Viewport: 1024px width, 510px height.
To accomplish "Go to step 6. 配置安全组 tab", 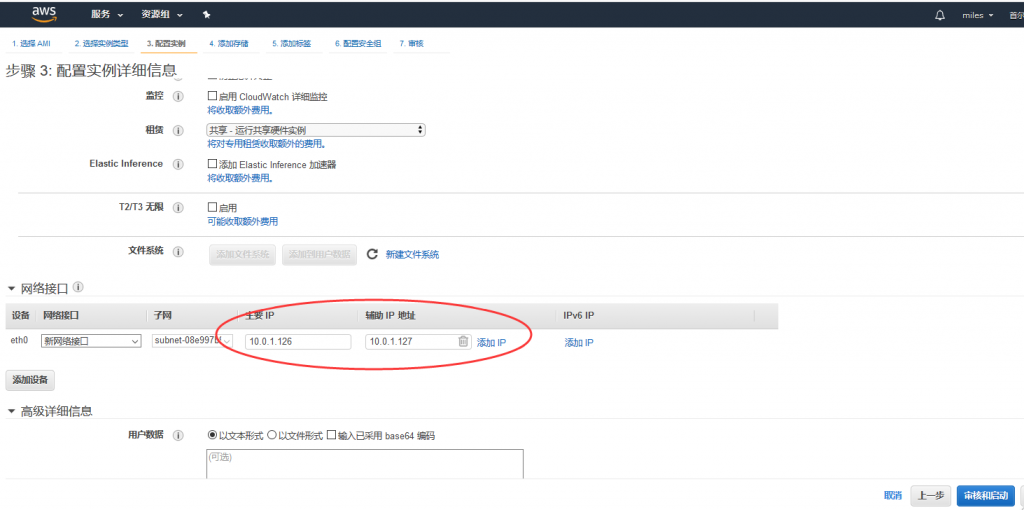I will coord(357,44).
